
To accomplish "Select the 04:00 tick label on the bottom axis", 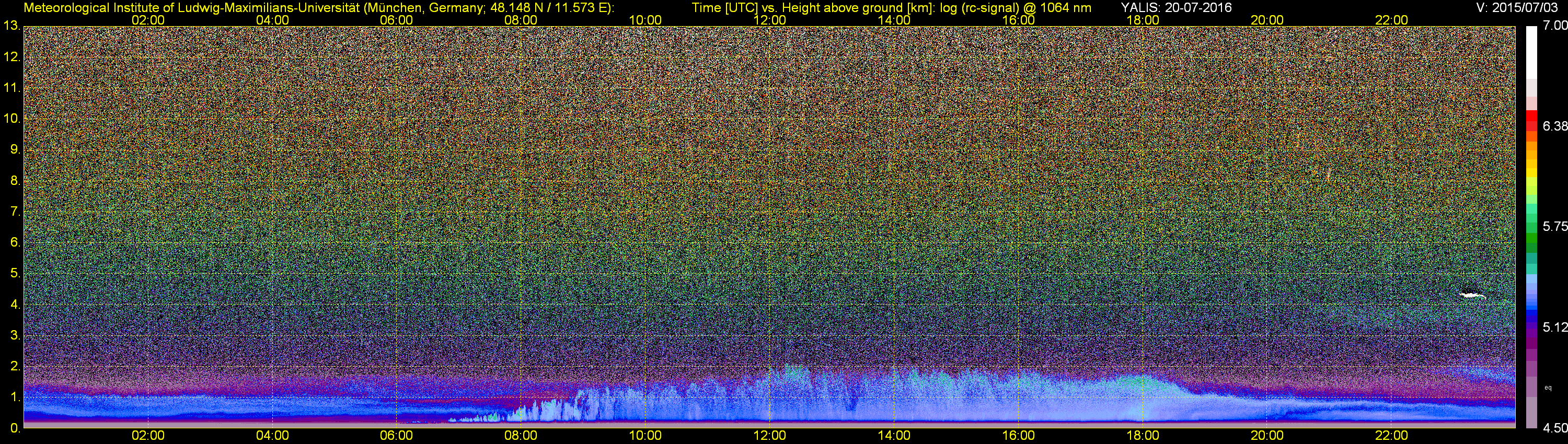I will tap(272, 436).
